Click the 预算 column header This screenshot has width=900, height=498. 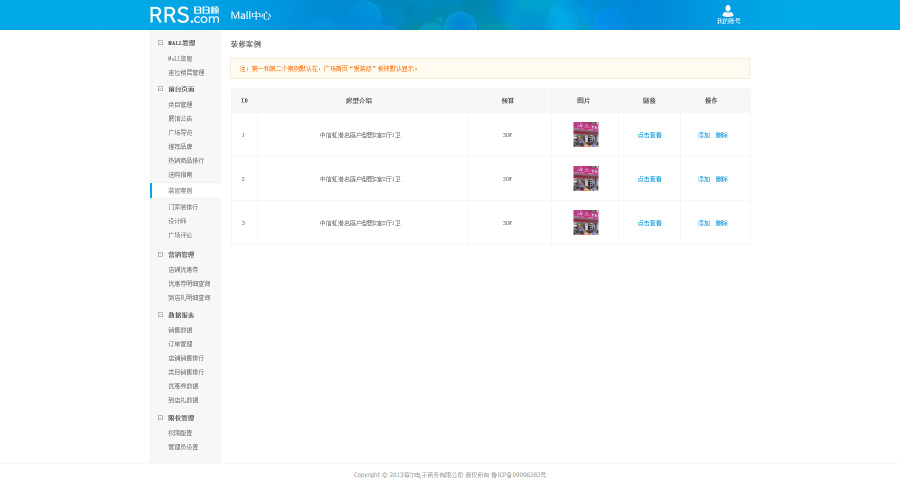click(x=507, y=100)
